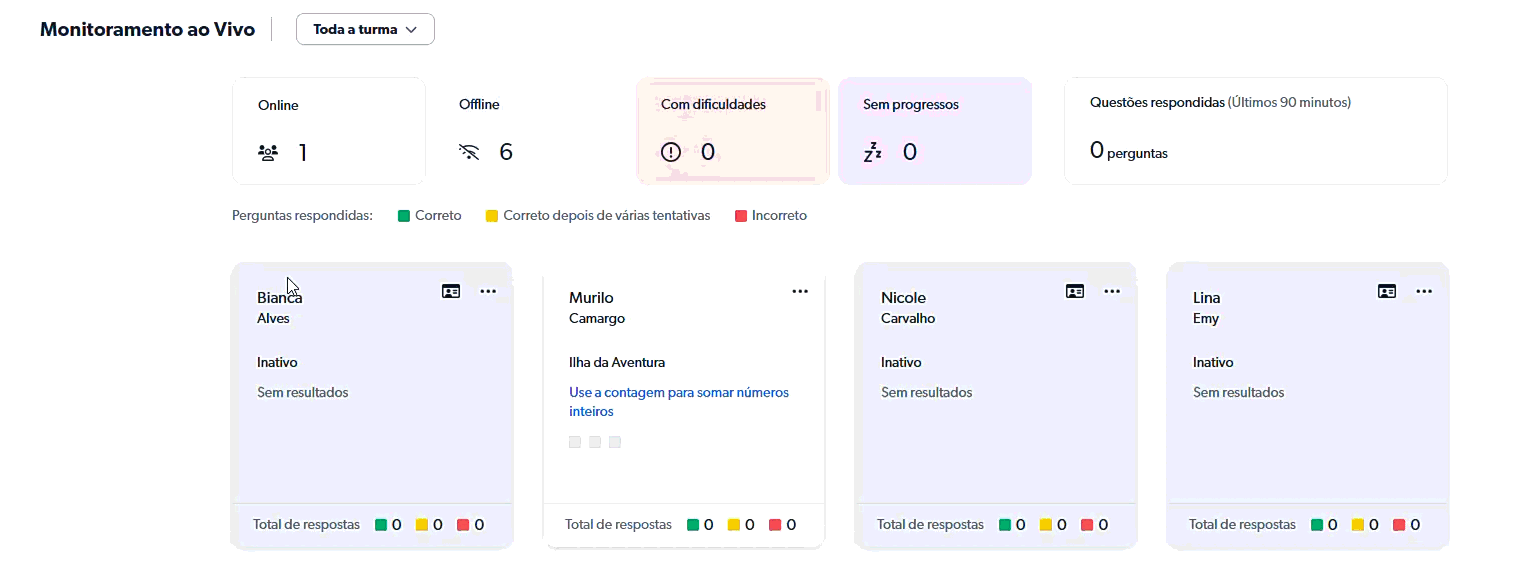The width and height of the screenshot is (1526, 572).
Task: Open Nicole Carvalho's profile card icon
Action: coord(1075,291)
